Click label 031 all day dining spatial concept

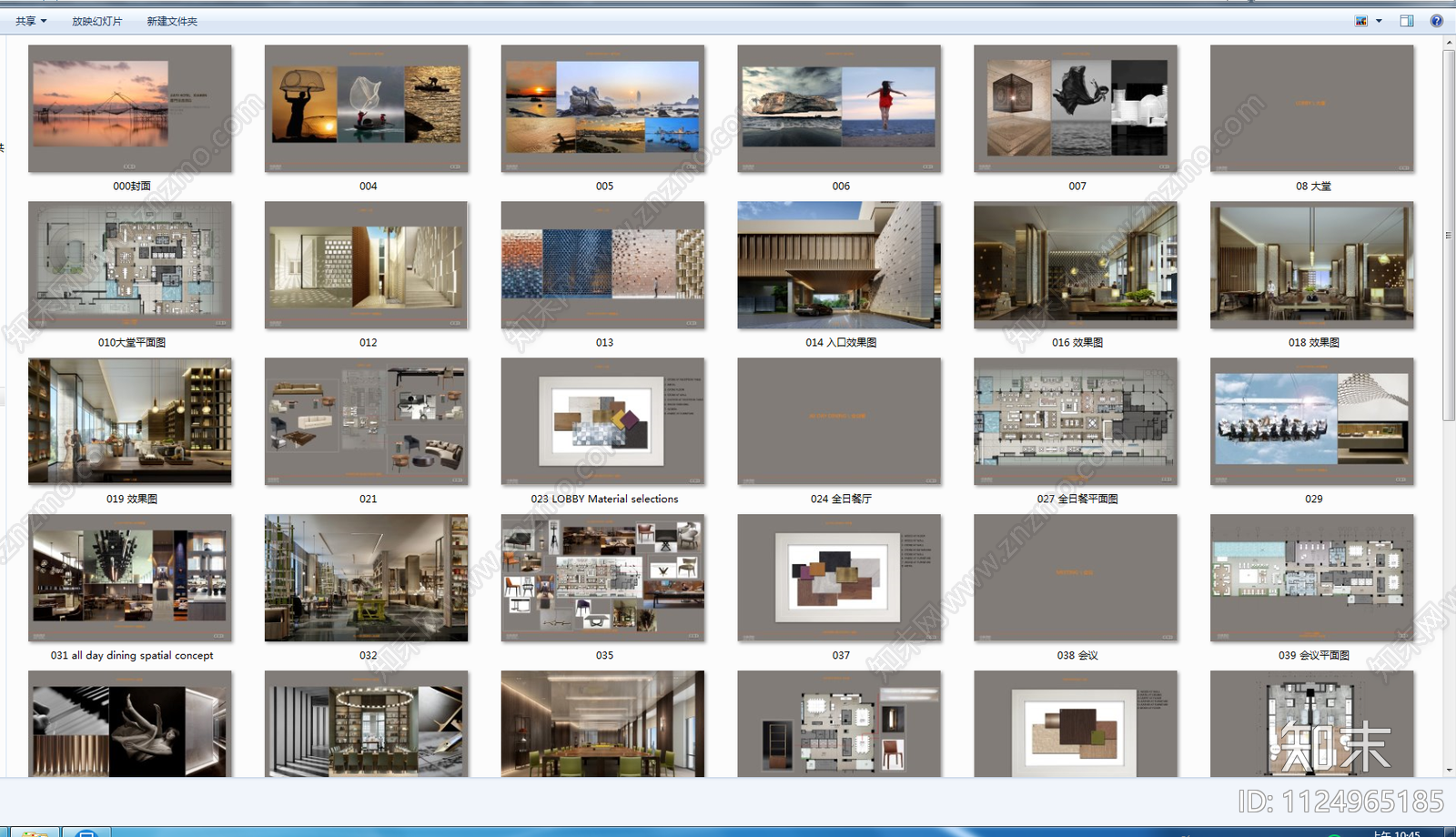(132, 656)
